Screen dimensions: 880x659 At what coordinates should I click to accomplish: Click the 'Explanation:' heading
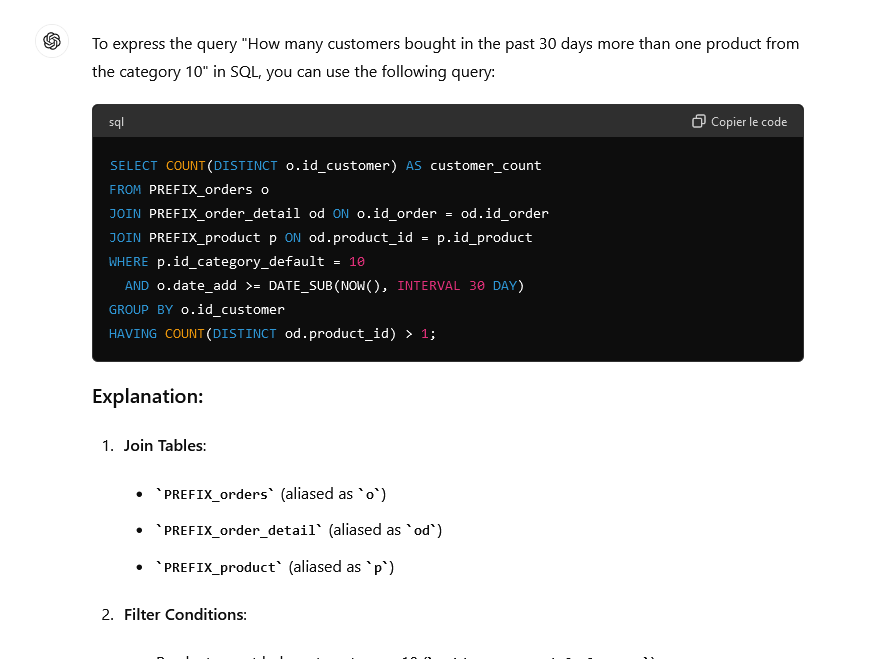point(148,396)
